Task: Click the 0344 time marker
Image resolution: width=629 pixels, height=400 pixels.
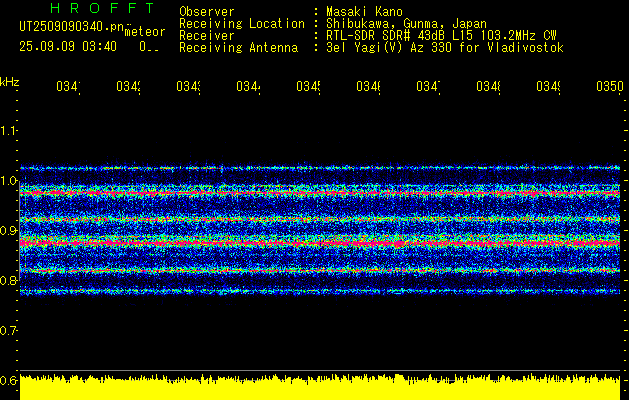Action: tap(248, 87)
